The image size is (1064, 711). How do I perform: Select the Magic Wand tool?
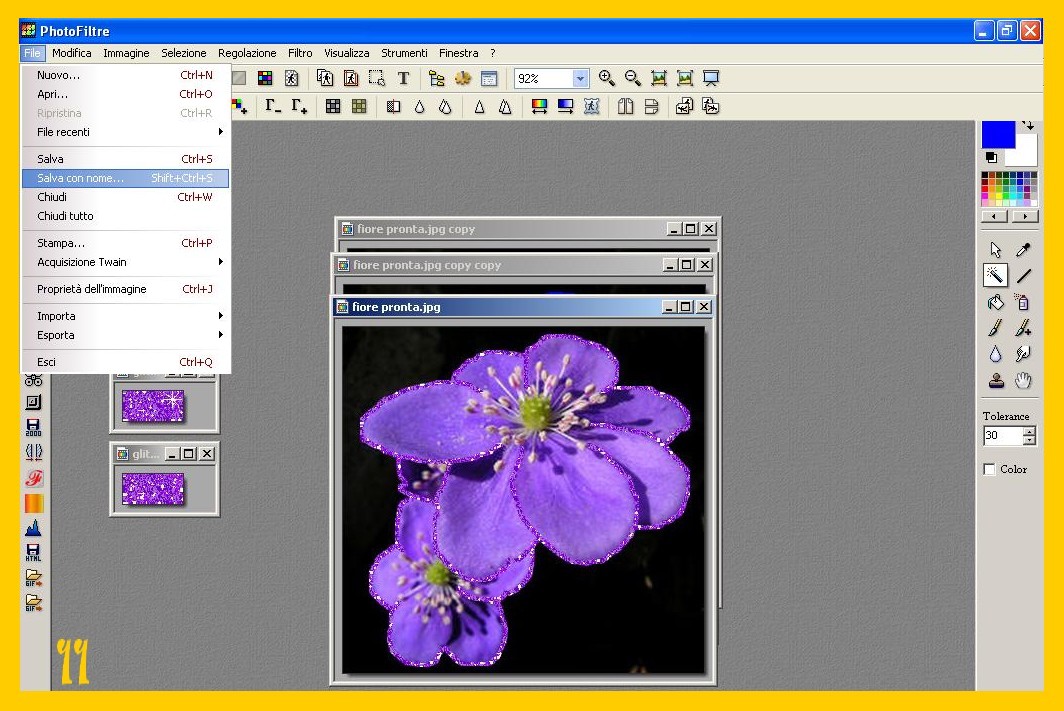point(995,275)
